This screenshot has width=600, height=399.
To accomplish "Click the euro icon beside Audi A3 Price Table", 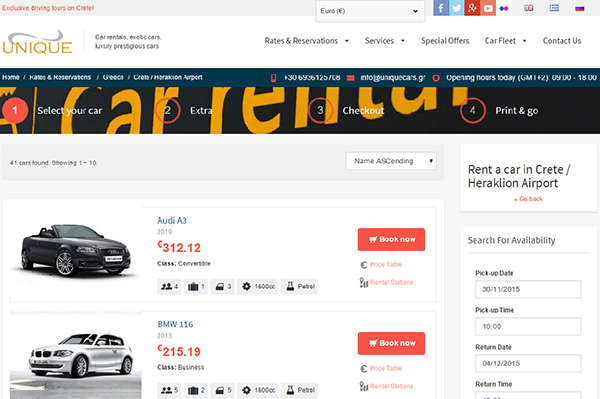I will point(364,265).
